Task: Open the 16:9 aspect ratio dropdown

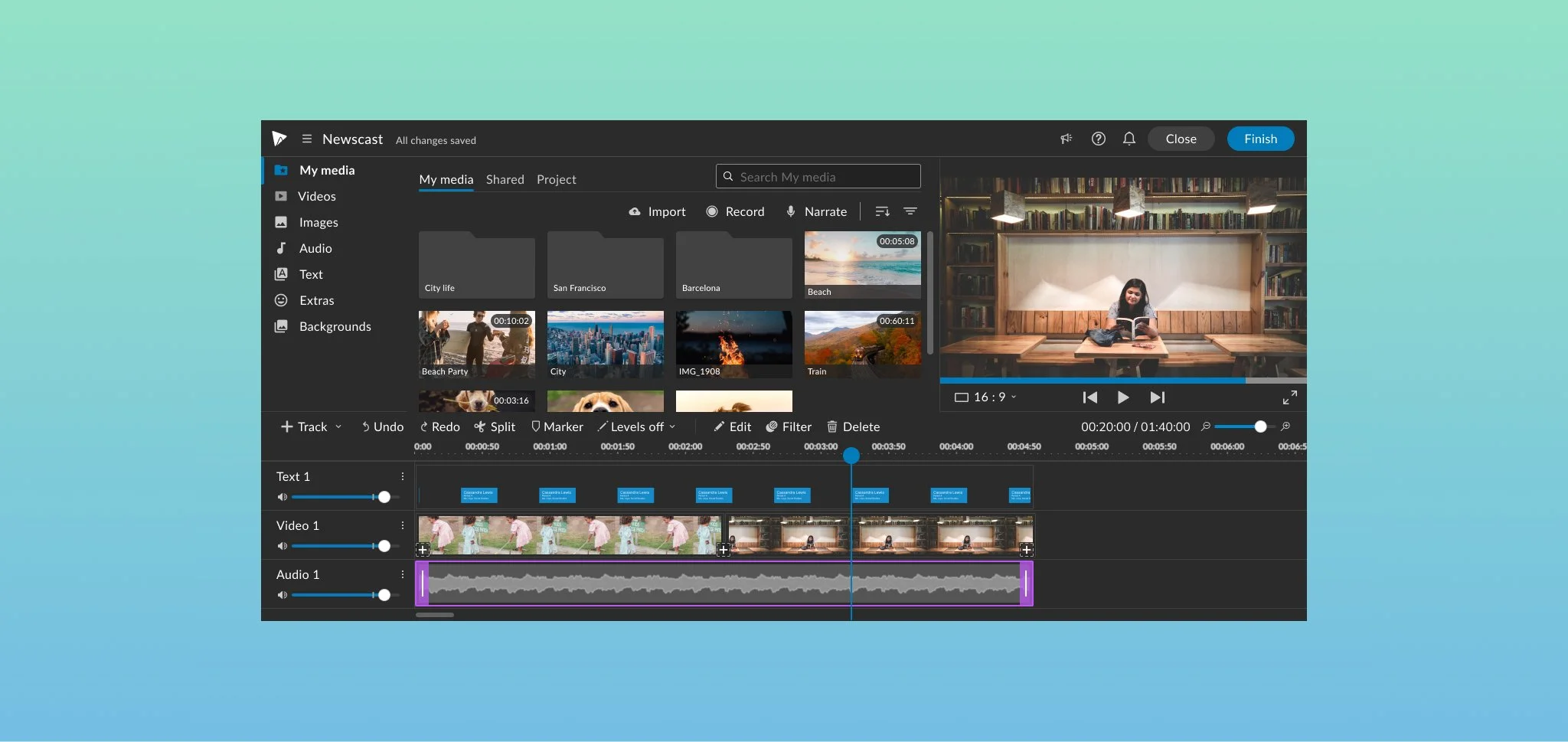Action: coord(985,397)
